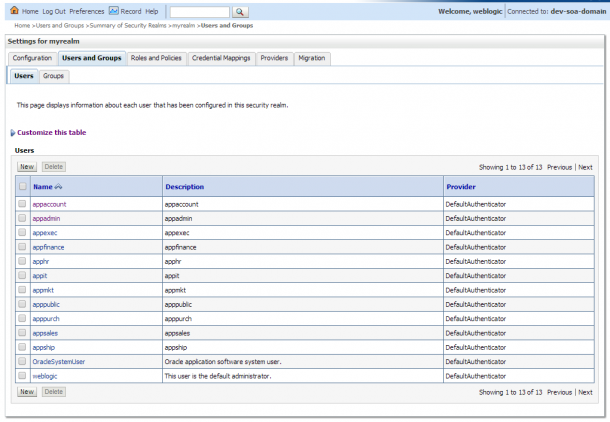Click Previous in top pagination
Screen dimensions: 610x422
559,167
